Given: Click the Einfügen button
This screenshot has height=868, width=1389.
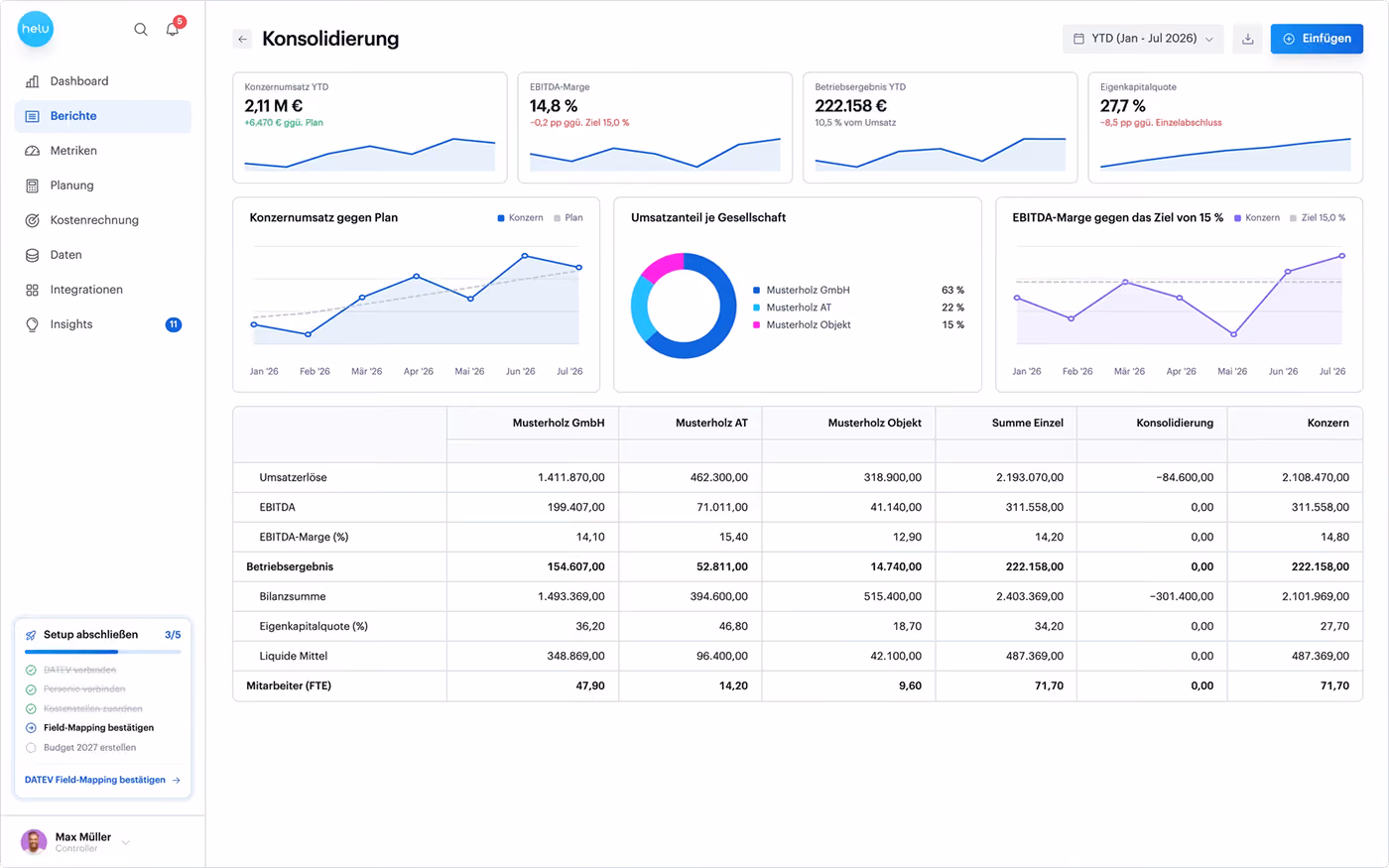Looking at the screenshot, I should [1317, 39].
